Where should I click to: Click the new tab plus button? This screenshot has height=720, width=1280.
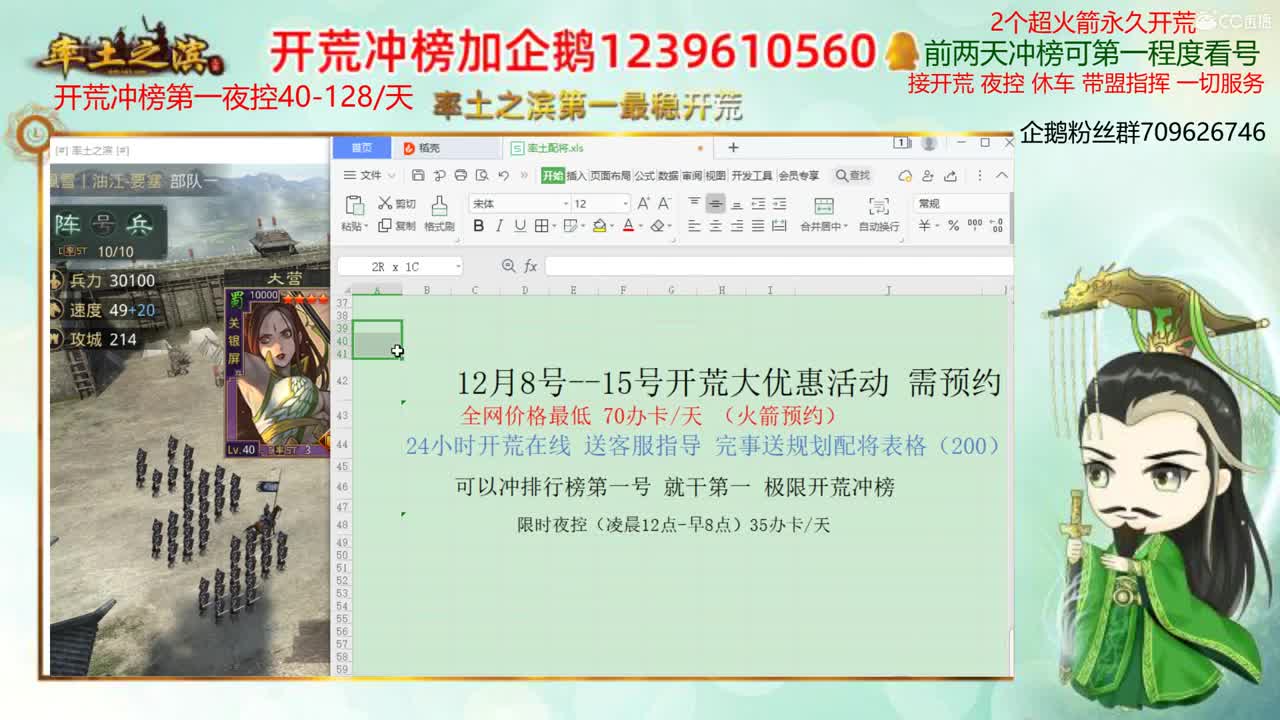tap(733, 147)
